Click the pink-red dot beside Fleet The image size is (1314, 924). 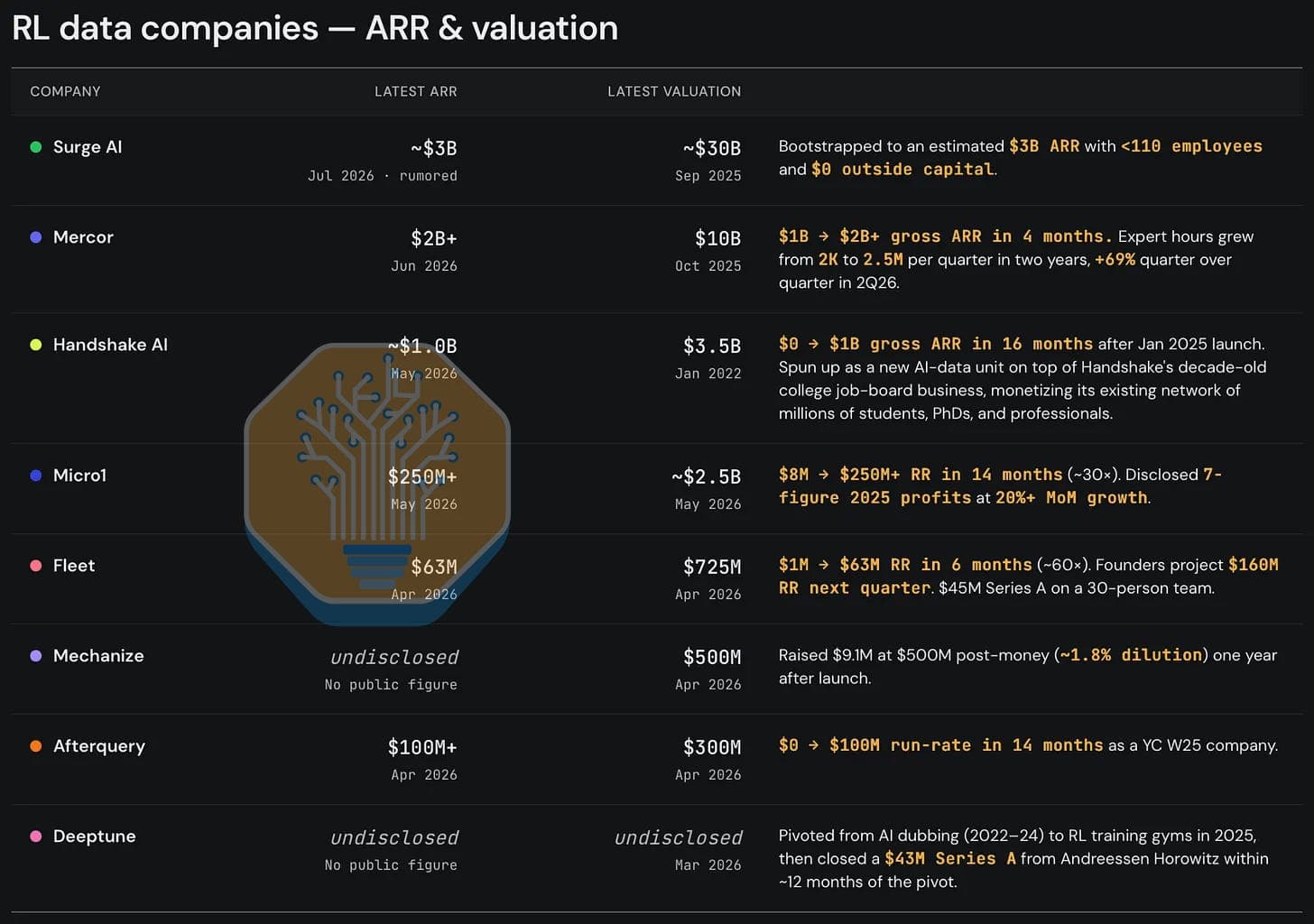tap(36, 566)
